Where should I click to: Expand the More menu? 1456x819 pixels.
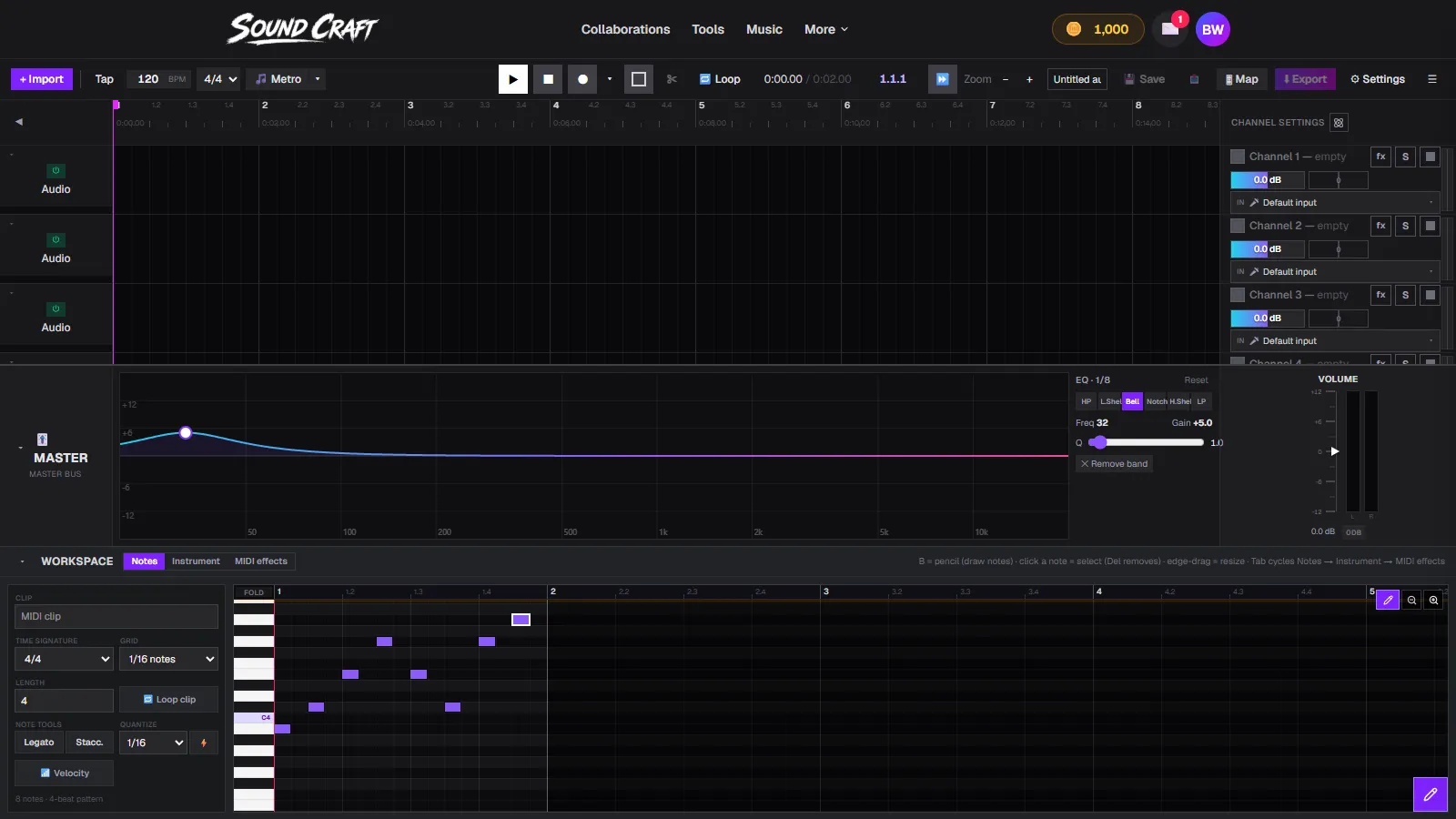pyautogui.click(x=826, y=29)
